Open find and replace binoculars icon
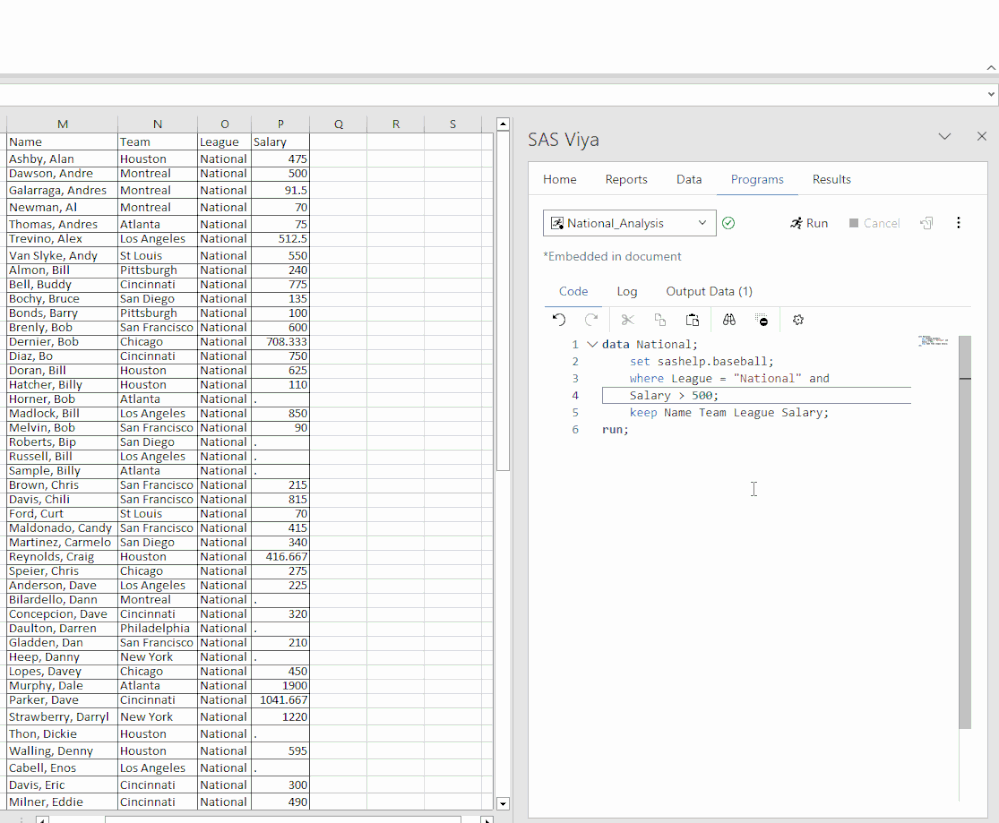 point(729,320)
